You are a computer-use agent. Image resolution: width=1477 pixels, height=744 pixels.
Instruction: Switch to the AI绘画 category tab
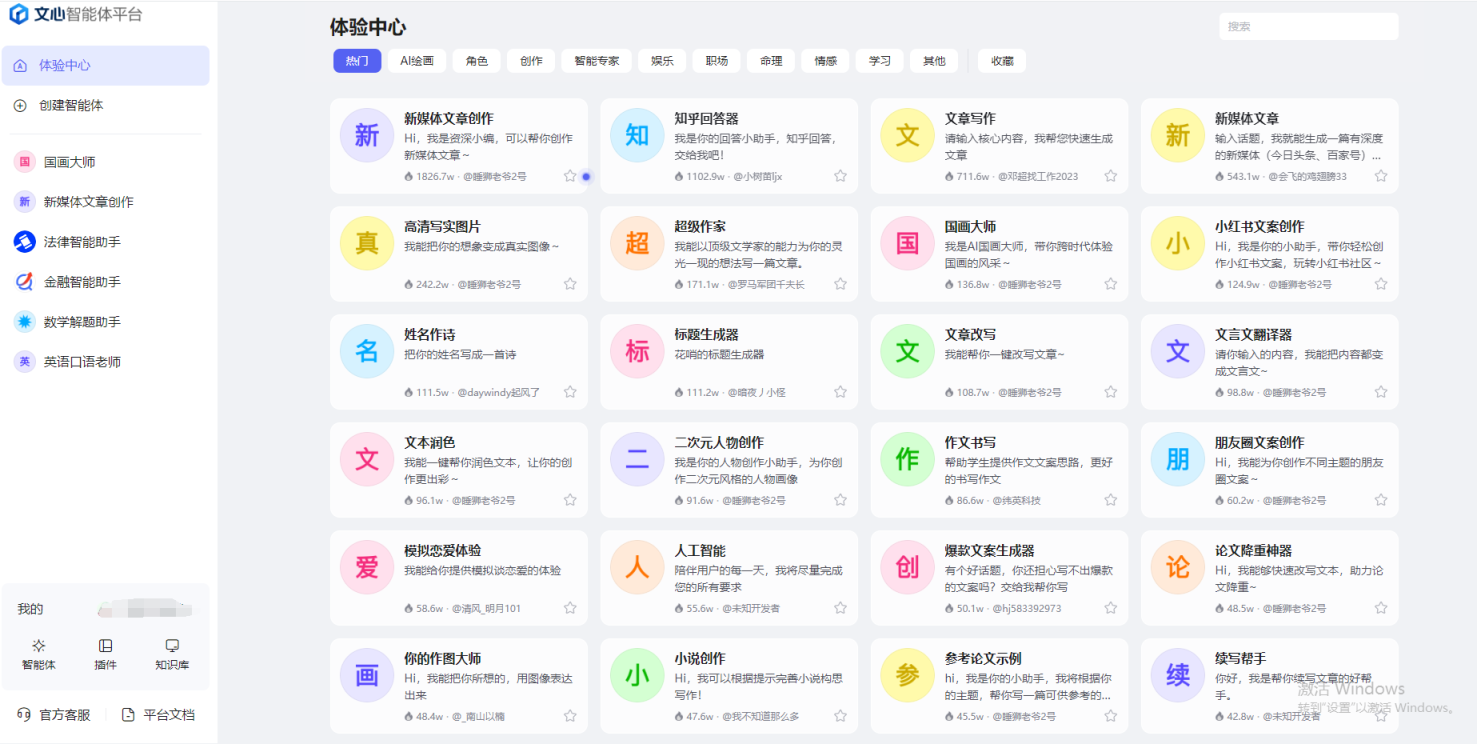coord(415,60)
